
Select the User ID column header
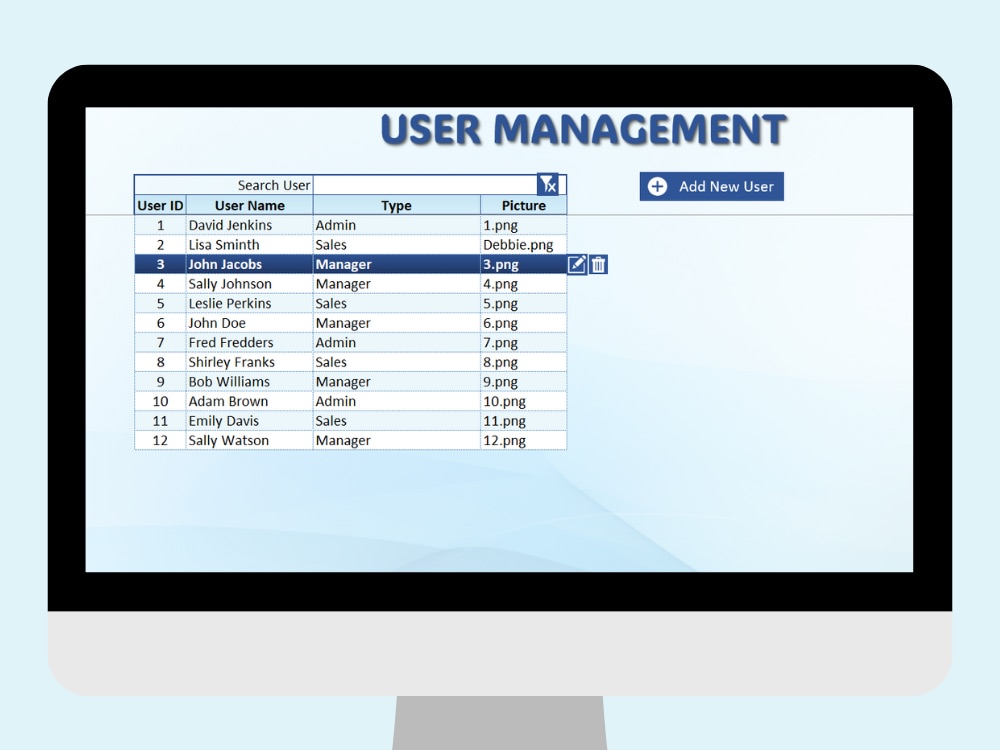pos(160,205)
